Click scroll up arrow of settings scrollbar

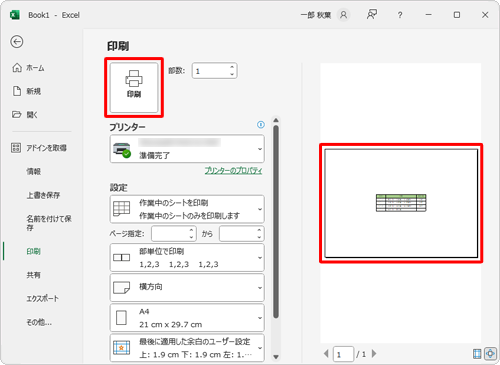click(x=276, y=120)
